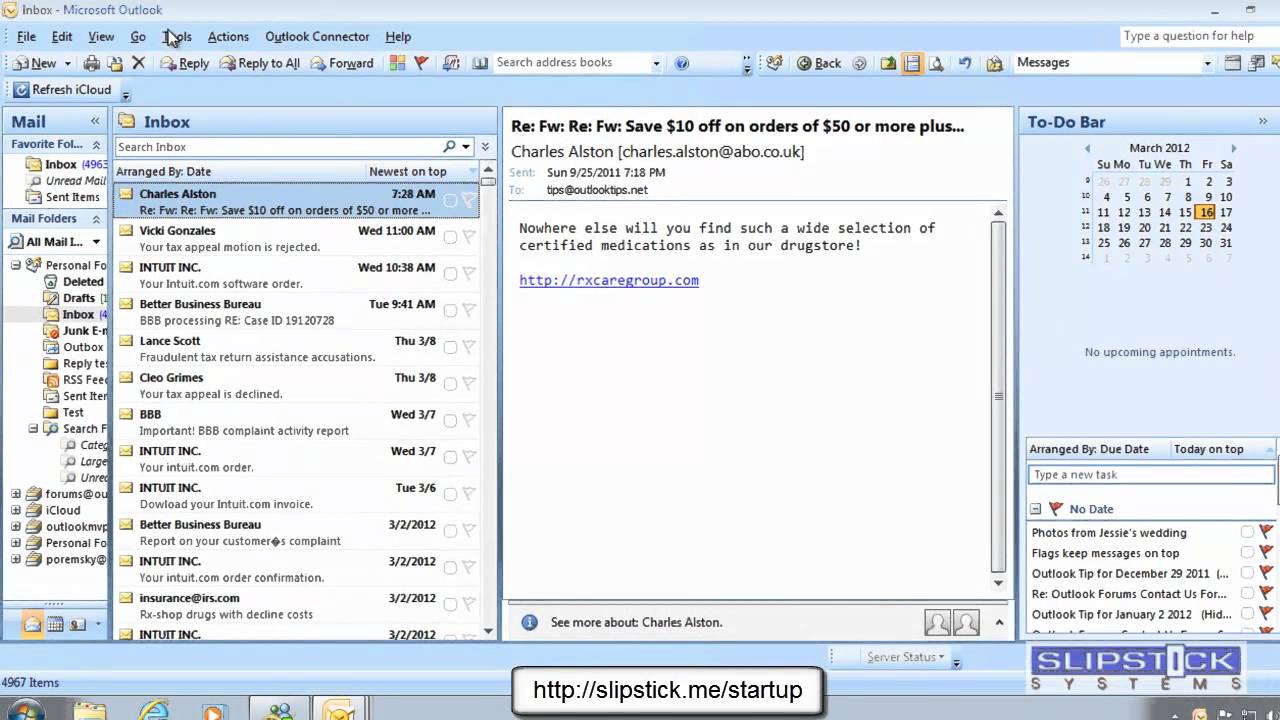Click the blue Help question mark icon

(x=682, y=63)
